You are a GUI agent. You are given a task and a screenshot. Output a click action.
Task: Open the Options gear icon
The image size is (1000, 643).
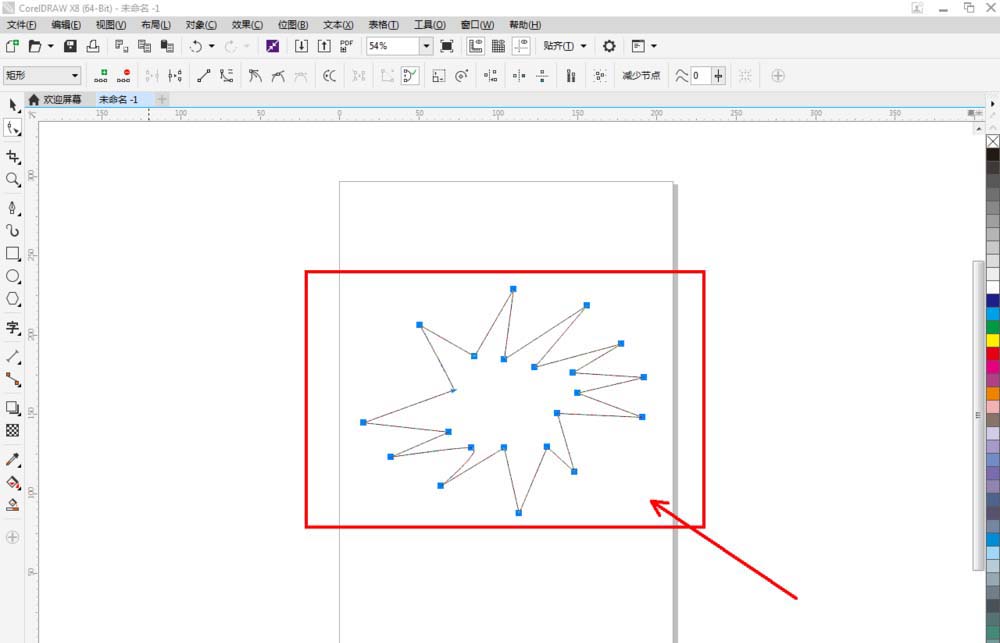pyautogui.click(x=609, y=46)
